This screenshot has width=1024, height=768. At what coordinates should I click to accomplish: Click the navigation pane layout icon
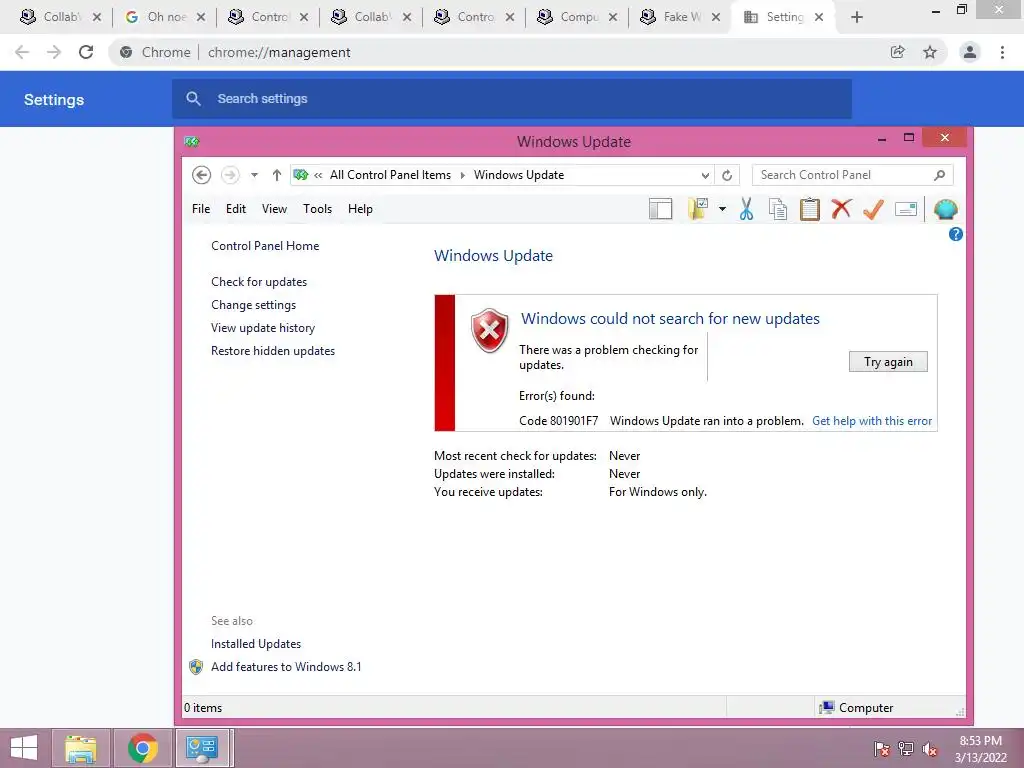[x=660, y=209]
